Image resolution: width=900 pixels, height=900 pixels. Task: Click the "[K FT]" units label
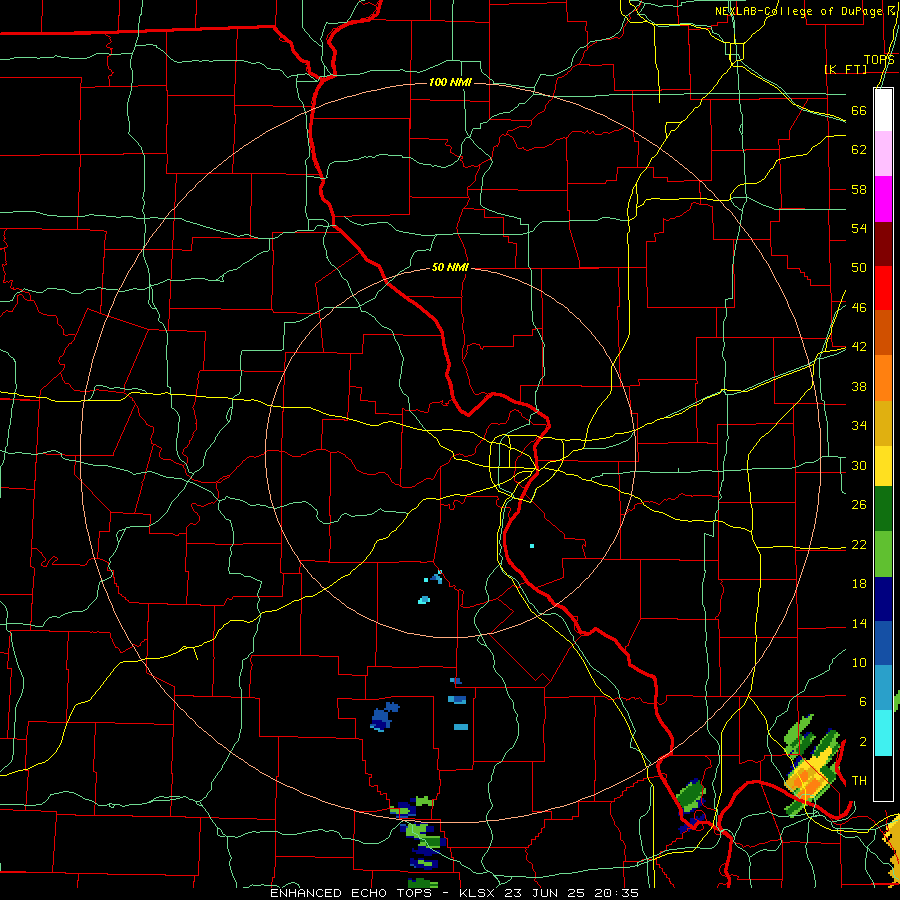pos(846,69)
